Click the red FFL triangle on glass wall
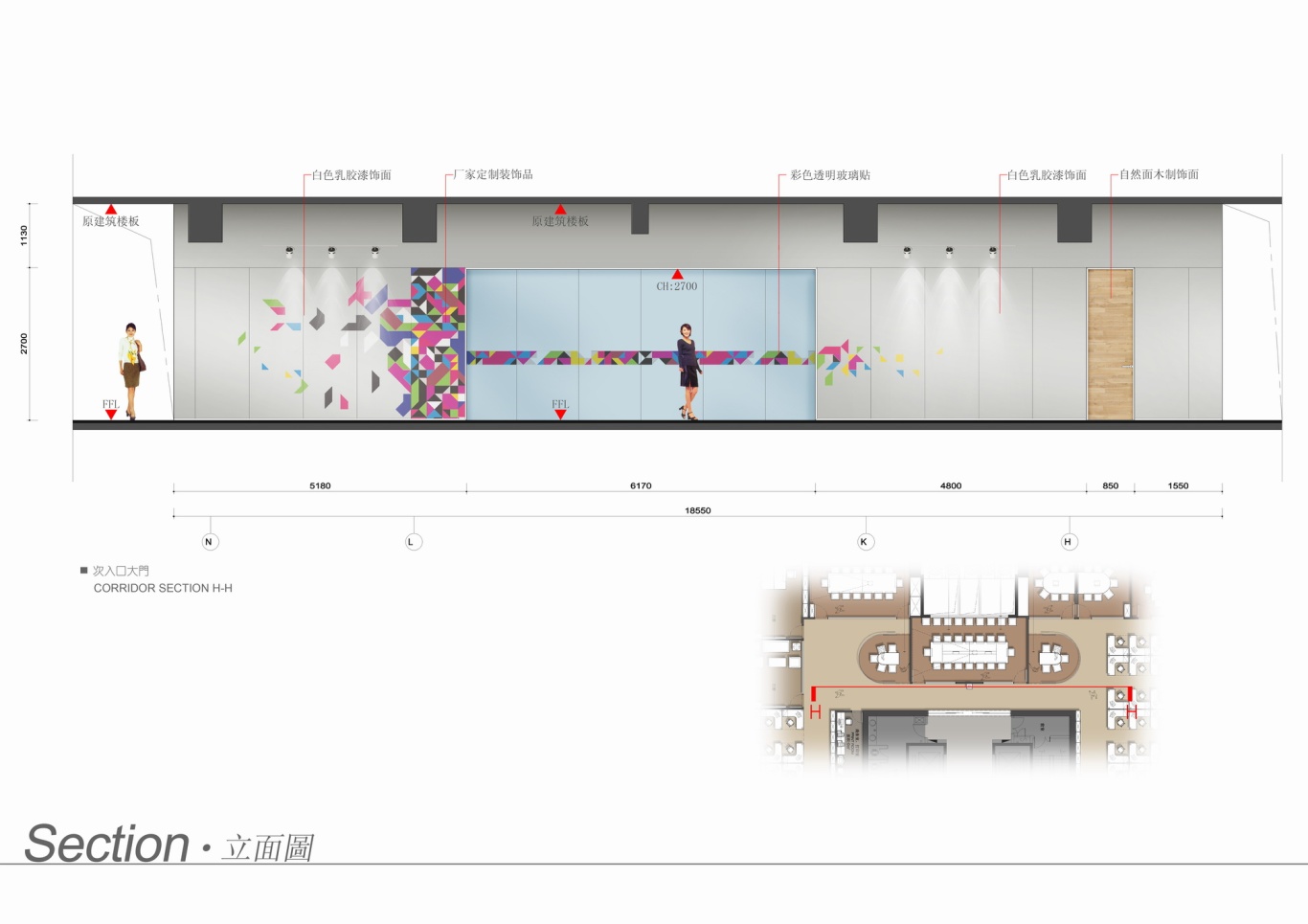 [x=560, y=415]
